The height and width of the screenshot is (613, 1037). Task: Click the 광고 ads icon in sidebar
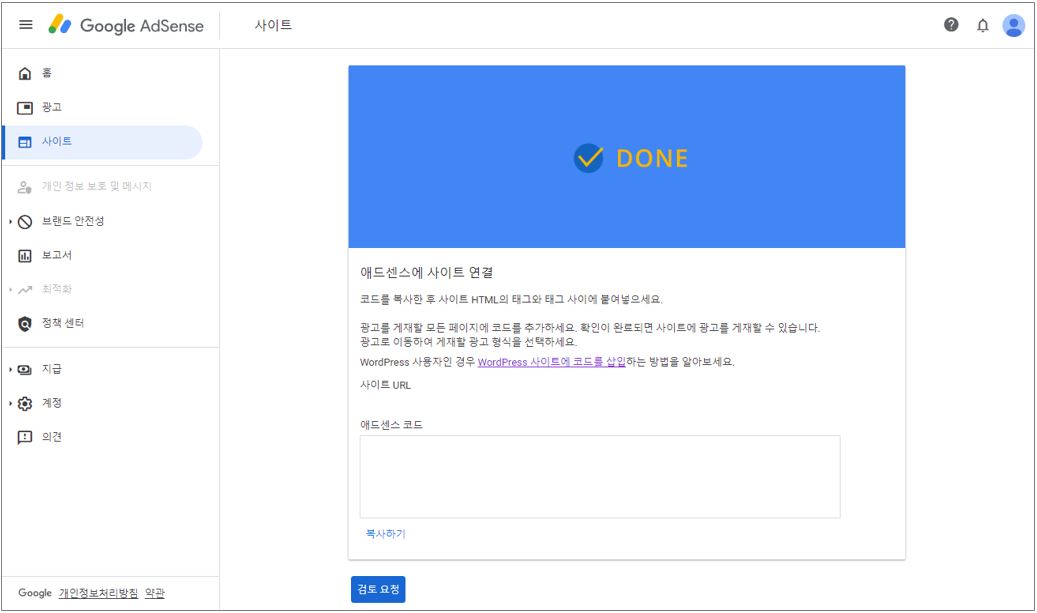pos(26,108)
